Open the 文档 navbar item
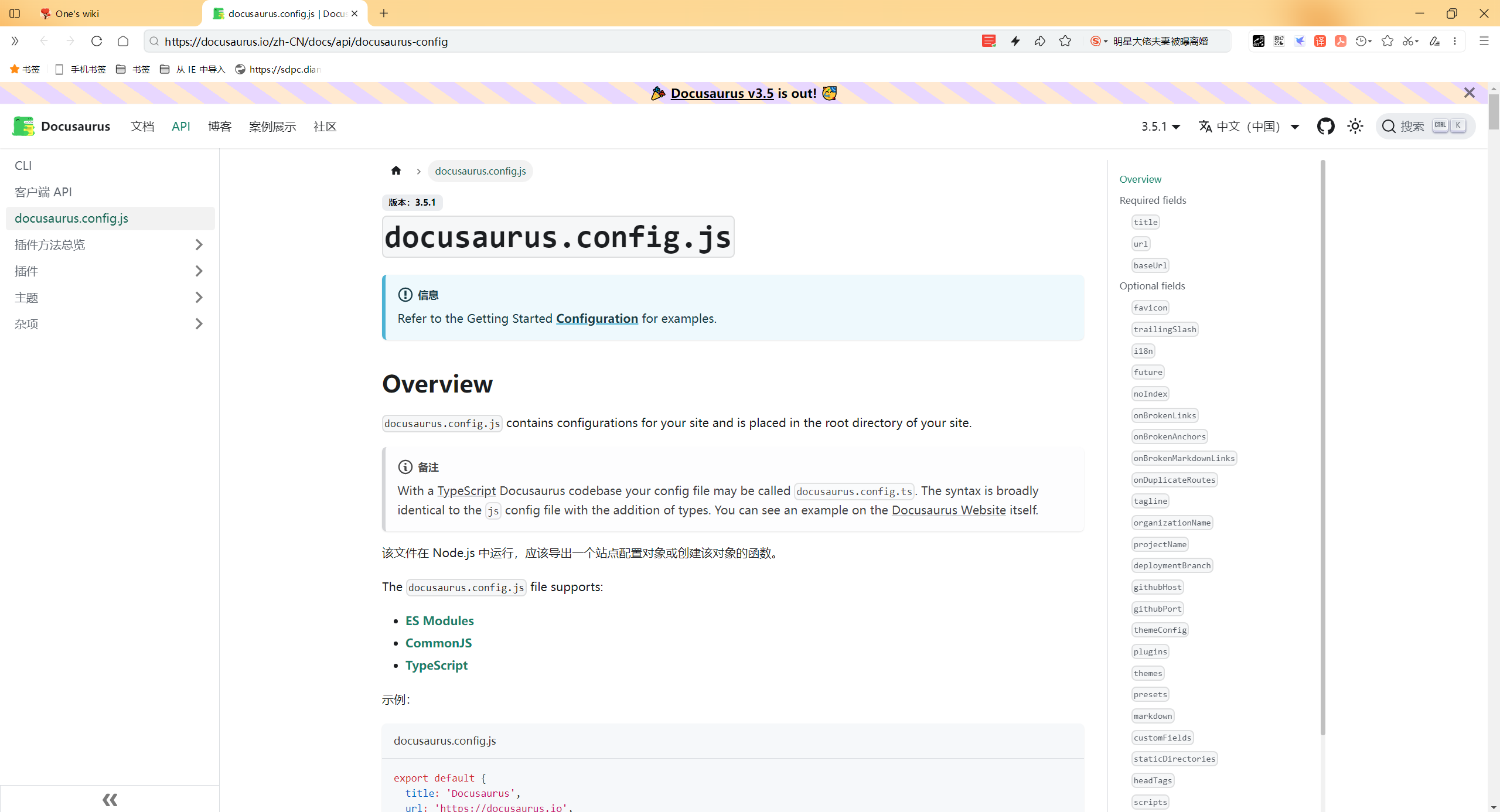 [142, 127]
